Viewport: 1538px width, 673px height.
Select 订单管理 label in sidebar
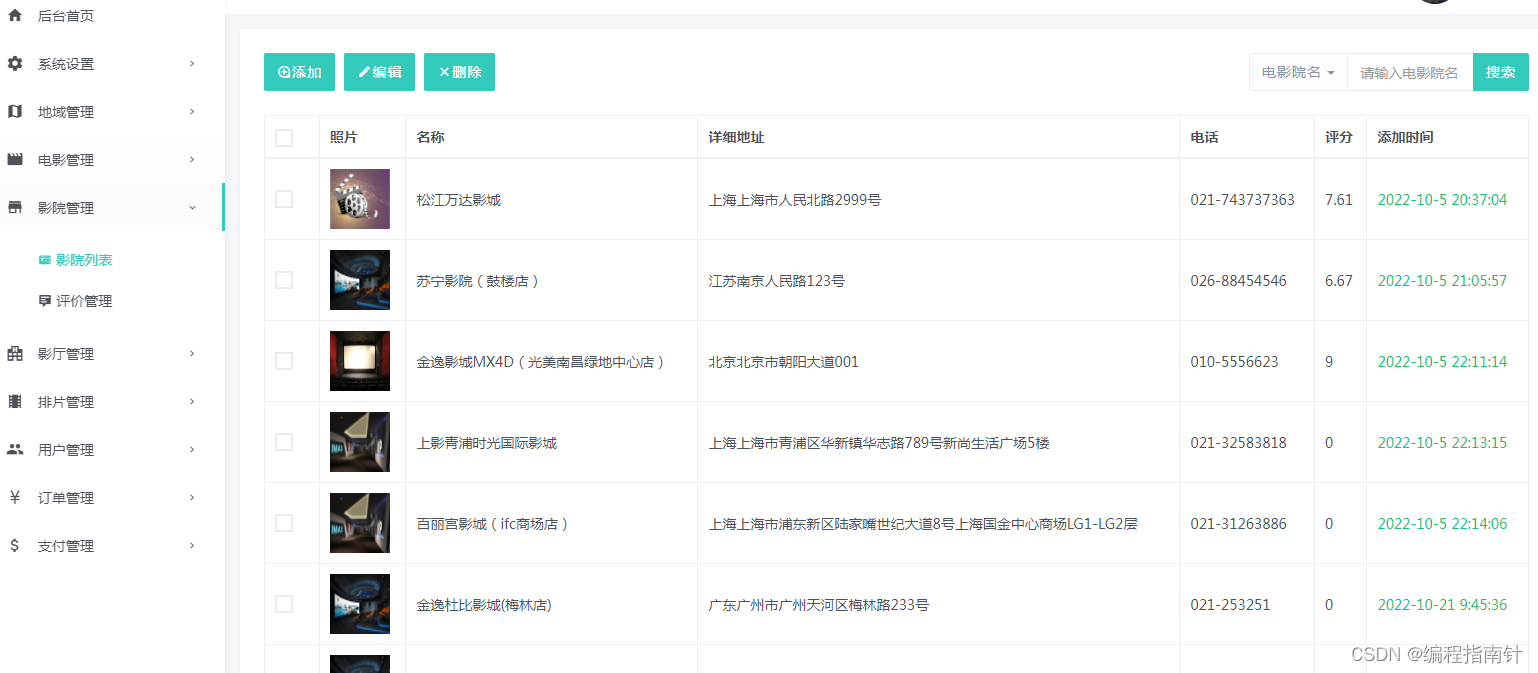(x=66, y=498)
